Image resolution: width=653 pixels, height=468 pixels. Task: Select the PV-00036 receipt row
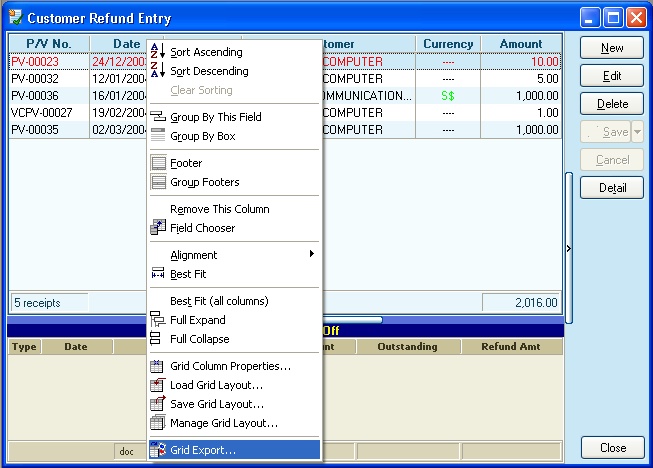coord(45,95)
